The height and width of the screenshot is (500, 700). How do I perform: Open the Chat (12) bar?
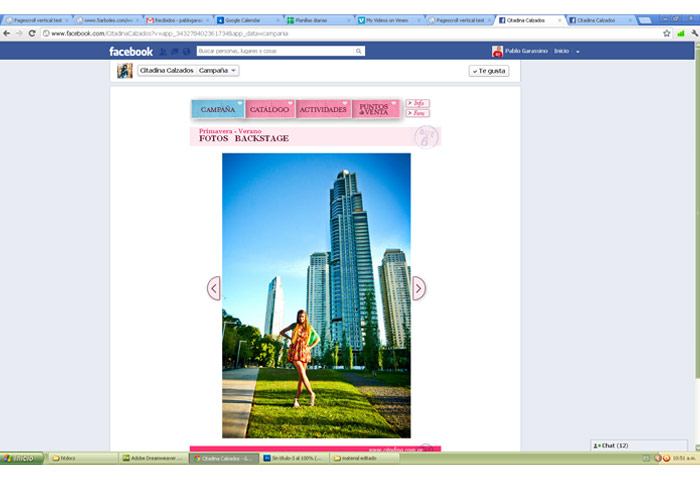(x=639, y=446)
